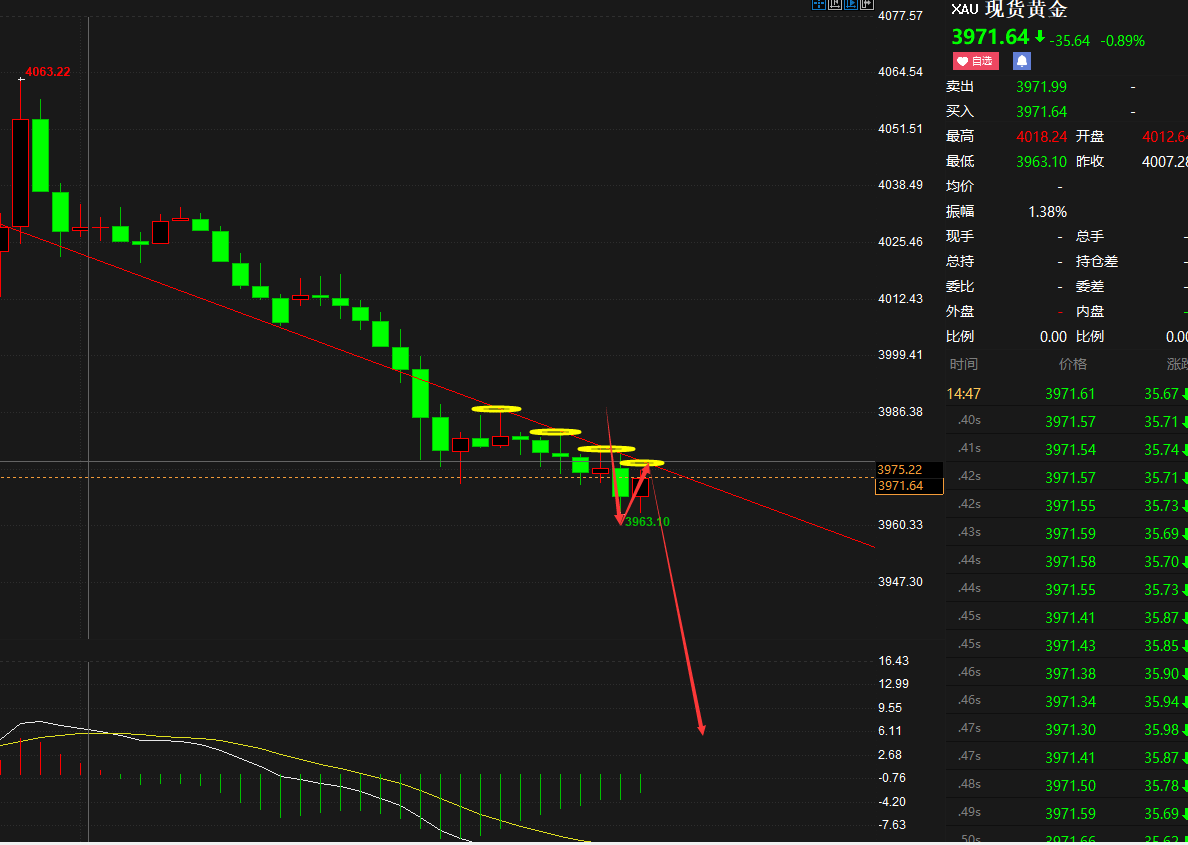This screenshot has height=845, width=1188.
Task: Click the 4063.22 high price marker
Action: tap(48, 72)
